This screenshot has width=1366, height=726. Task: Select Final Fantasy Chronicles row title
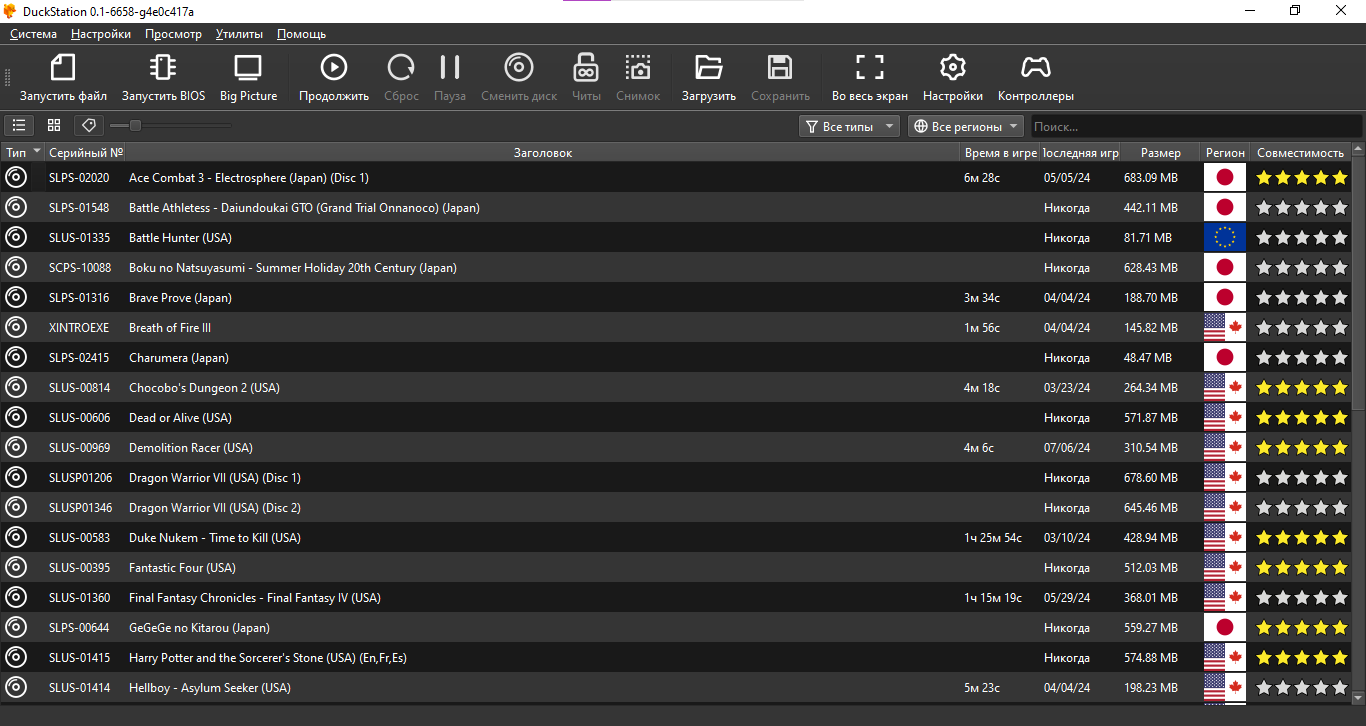point(255,598)
